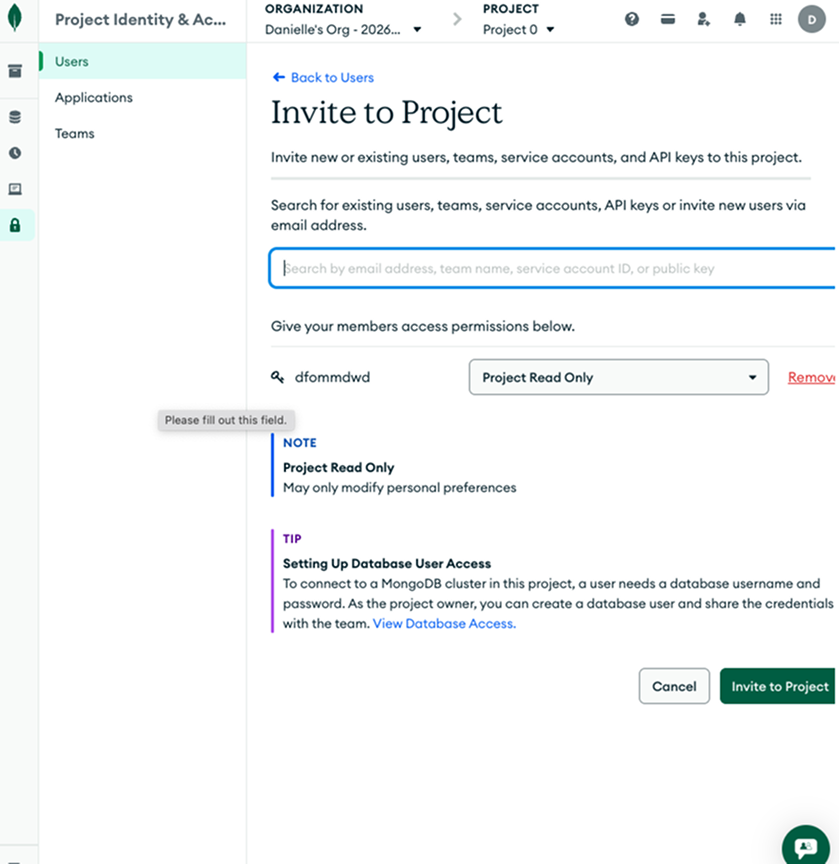Click the laptop icon in sidebar
The height and width of the screenshot is (864, 839).
(15, 189)
